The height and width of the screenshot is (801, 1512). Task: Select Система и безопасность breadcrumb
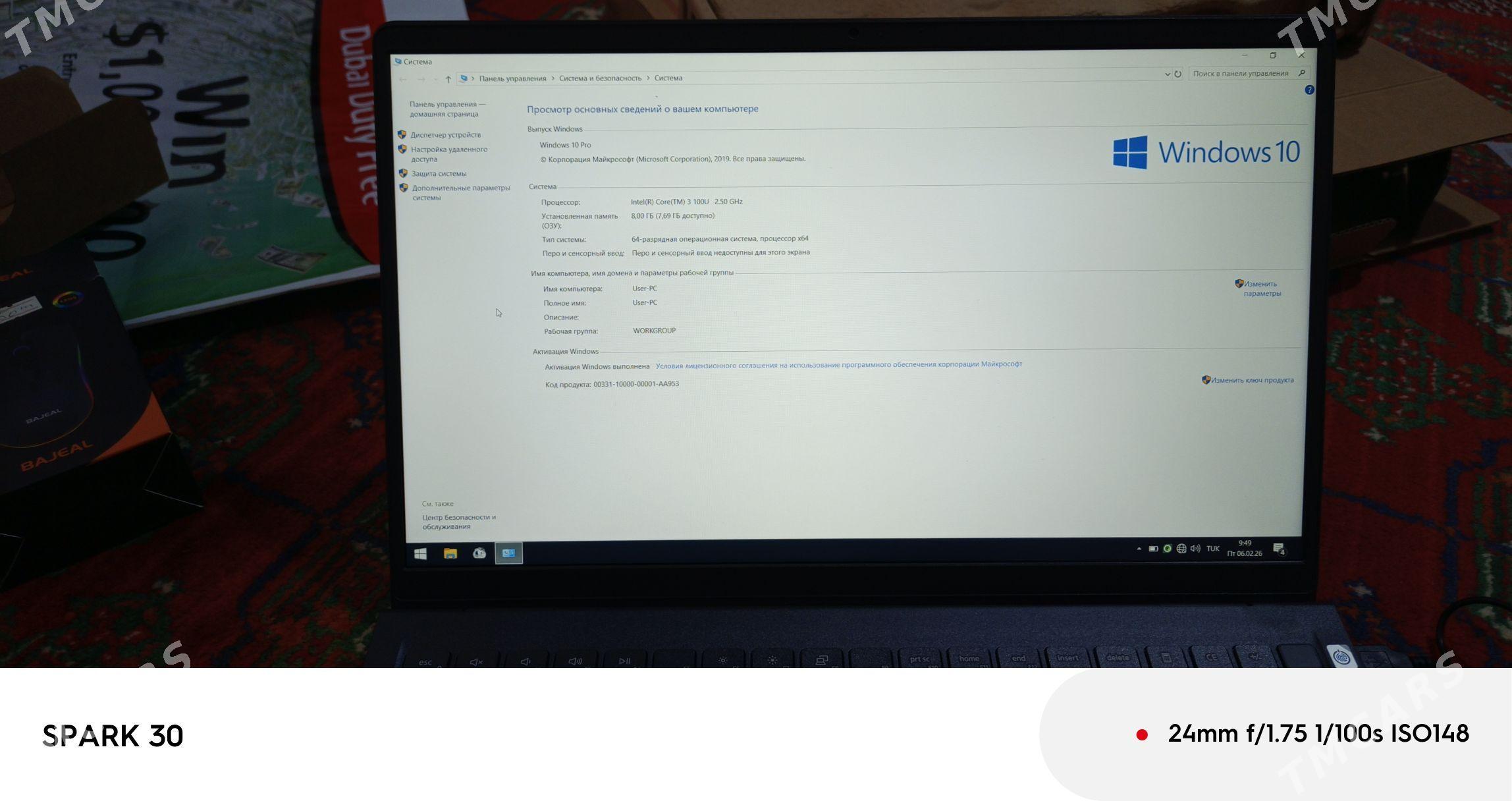click(x=600, y=78)
